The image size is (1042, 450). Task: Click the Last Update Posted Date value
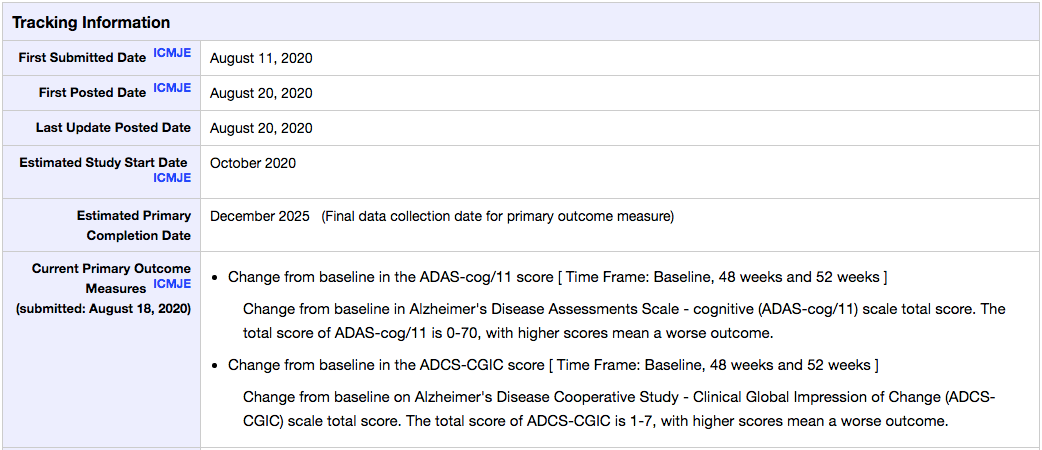coord(261,128)
